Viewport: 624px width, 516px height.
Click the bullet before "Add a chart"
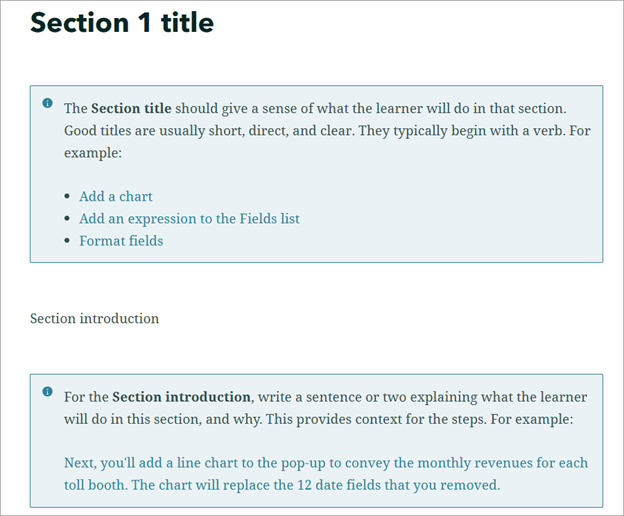[67, 197]
